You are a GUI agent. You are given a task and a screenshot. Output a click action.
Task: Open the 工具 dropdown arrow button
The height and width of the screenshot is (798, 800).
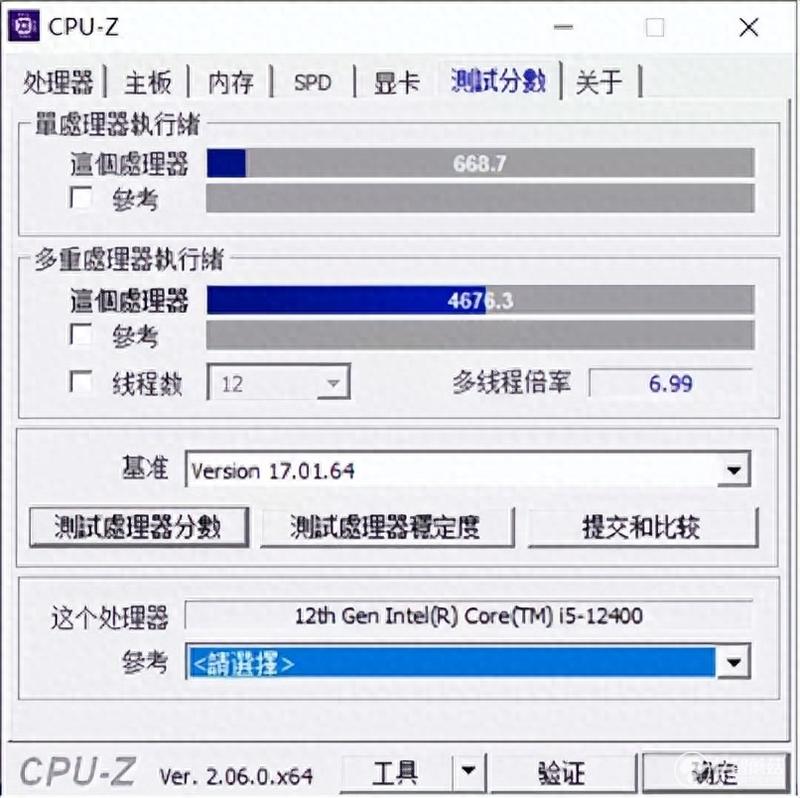468,771
